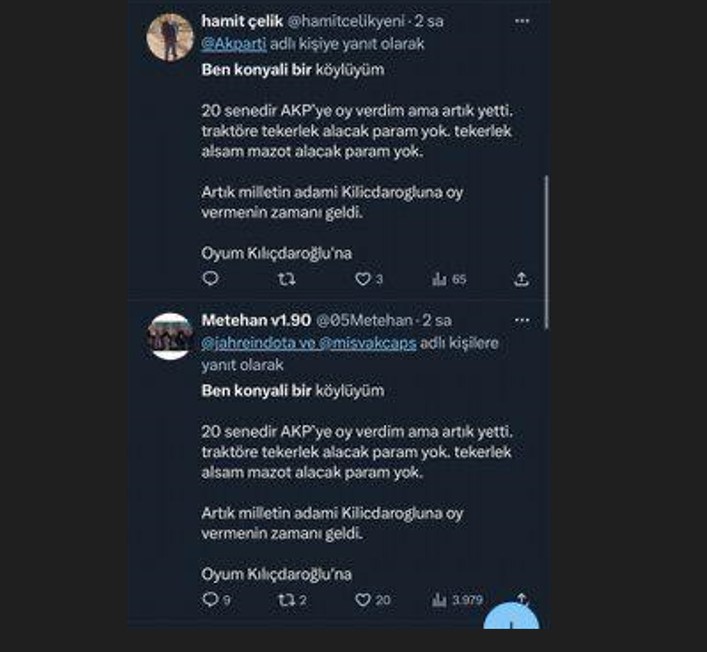This screenshot has height=652, width=707.
Task: Open more options on Metehan v1.90's tweet
Action: coord(521,320)
